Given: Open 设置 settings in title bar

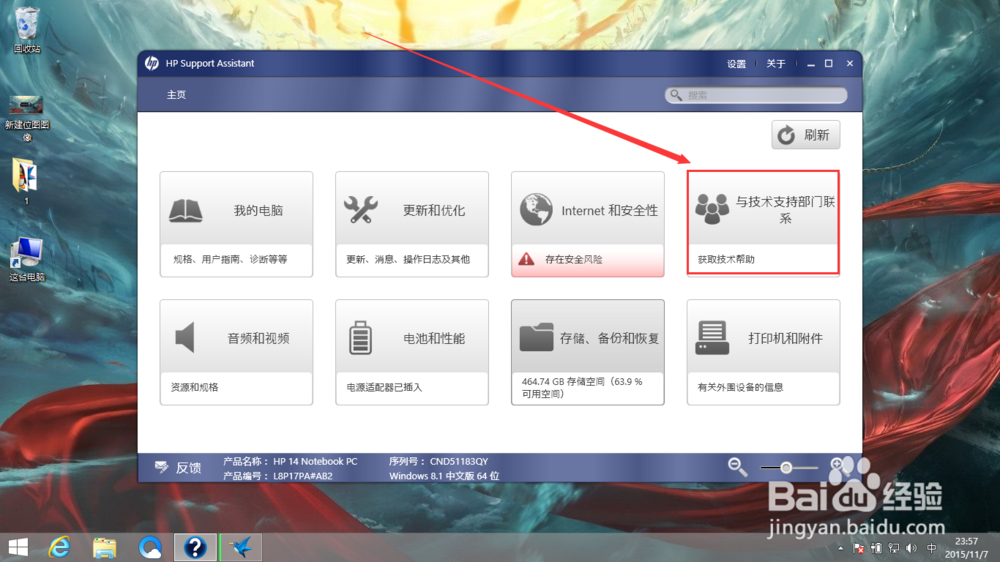Looking at the screenshot, I should coord(737,64).
